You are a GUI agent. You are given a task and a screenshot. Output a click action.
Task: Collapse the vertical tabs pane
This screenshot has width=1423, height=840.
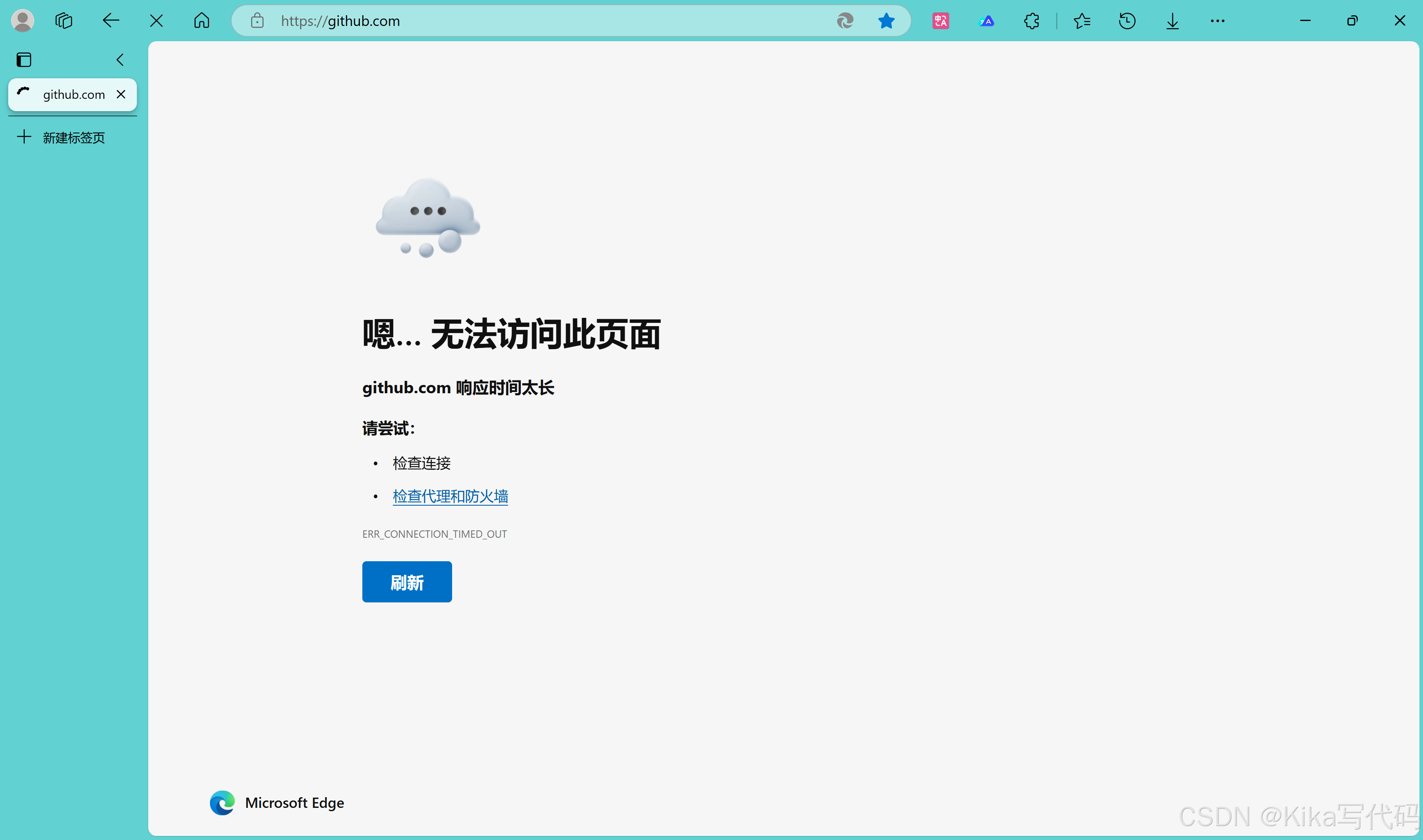[120, 59]
